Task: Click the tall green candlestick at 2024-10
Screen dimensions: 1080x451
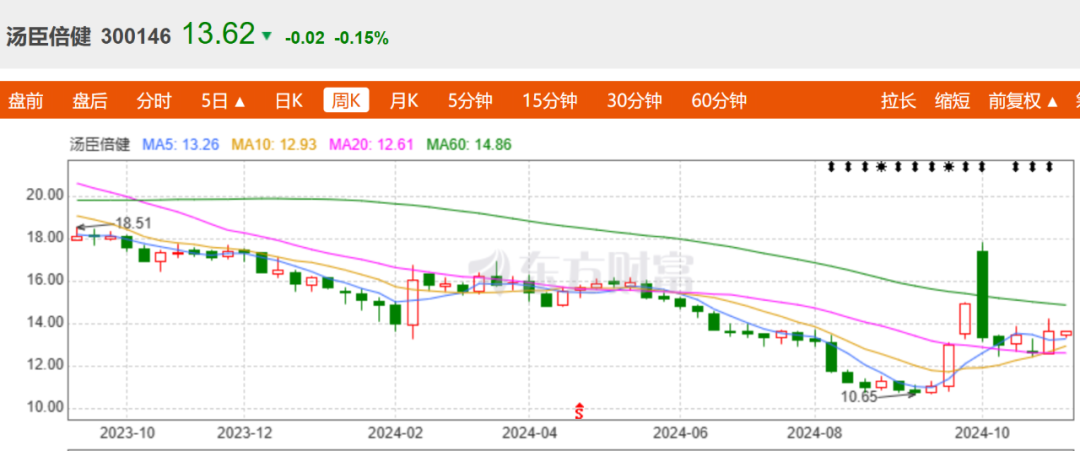Action: (982, 294)
